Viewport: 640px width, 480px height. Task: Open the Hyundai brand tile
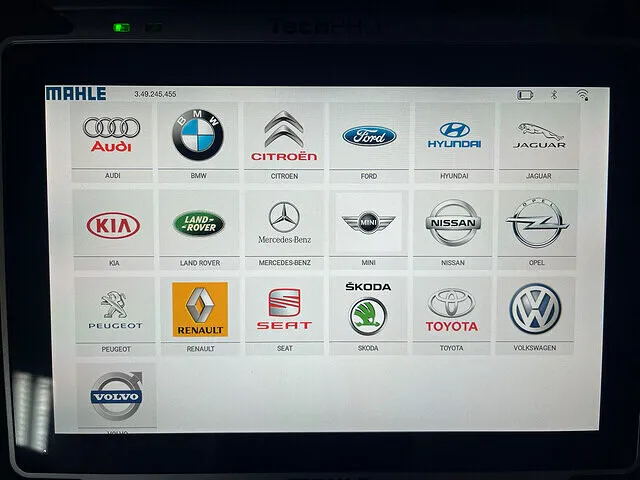pos(454,138)
